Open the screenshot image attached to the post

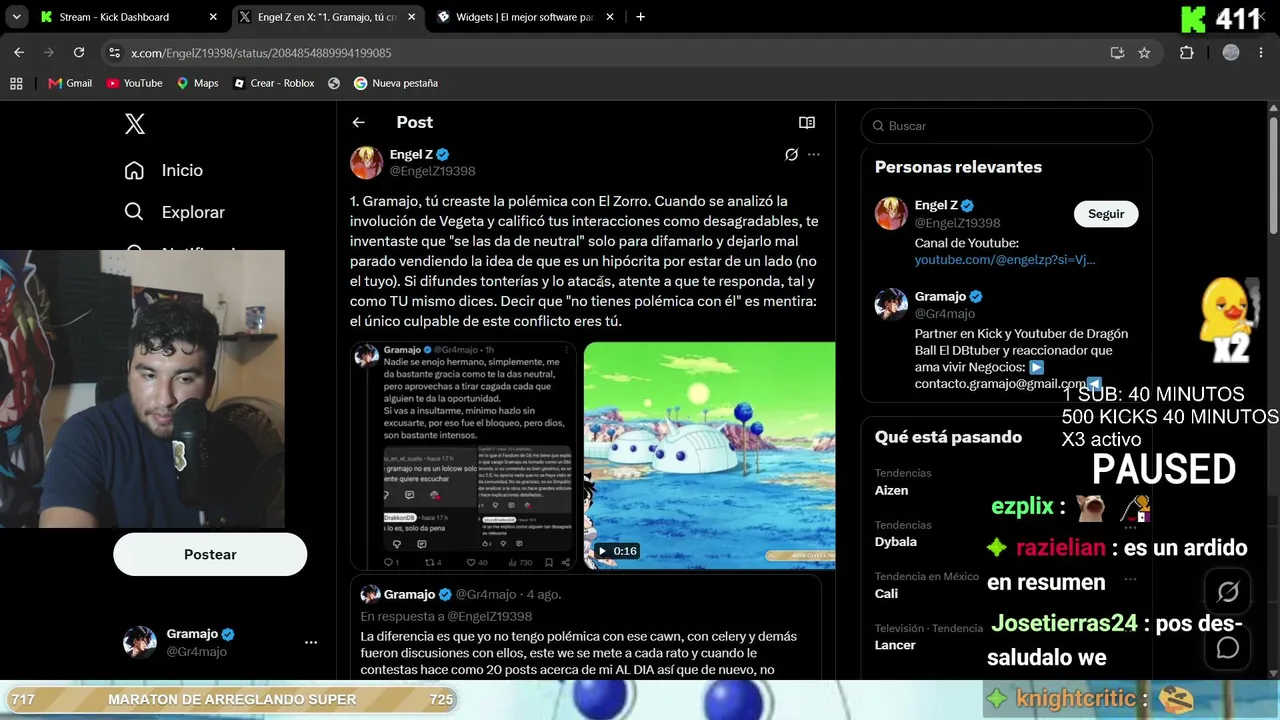click(x=463, y=456)
